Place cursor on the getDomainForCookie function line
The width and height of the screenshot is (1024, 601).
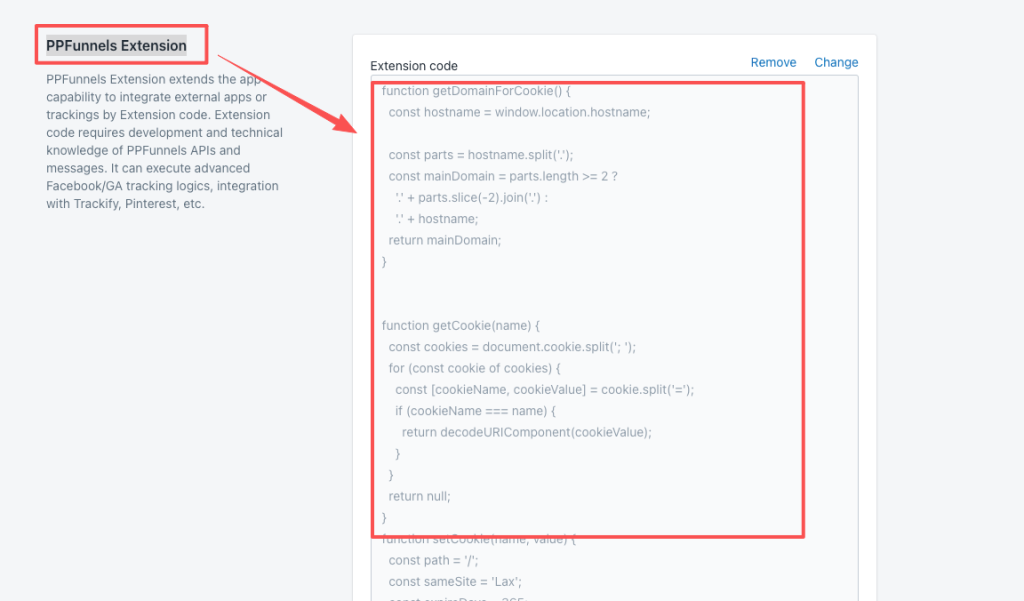(475, 91)
